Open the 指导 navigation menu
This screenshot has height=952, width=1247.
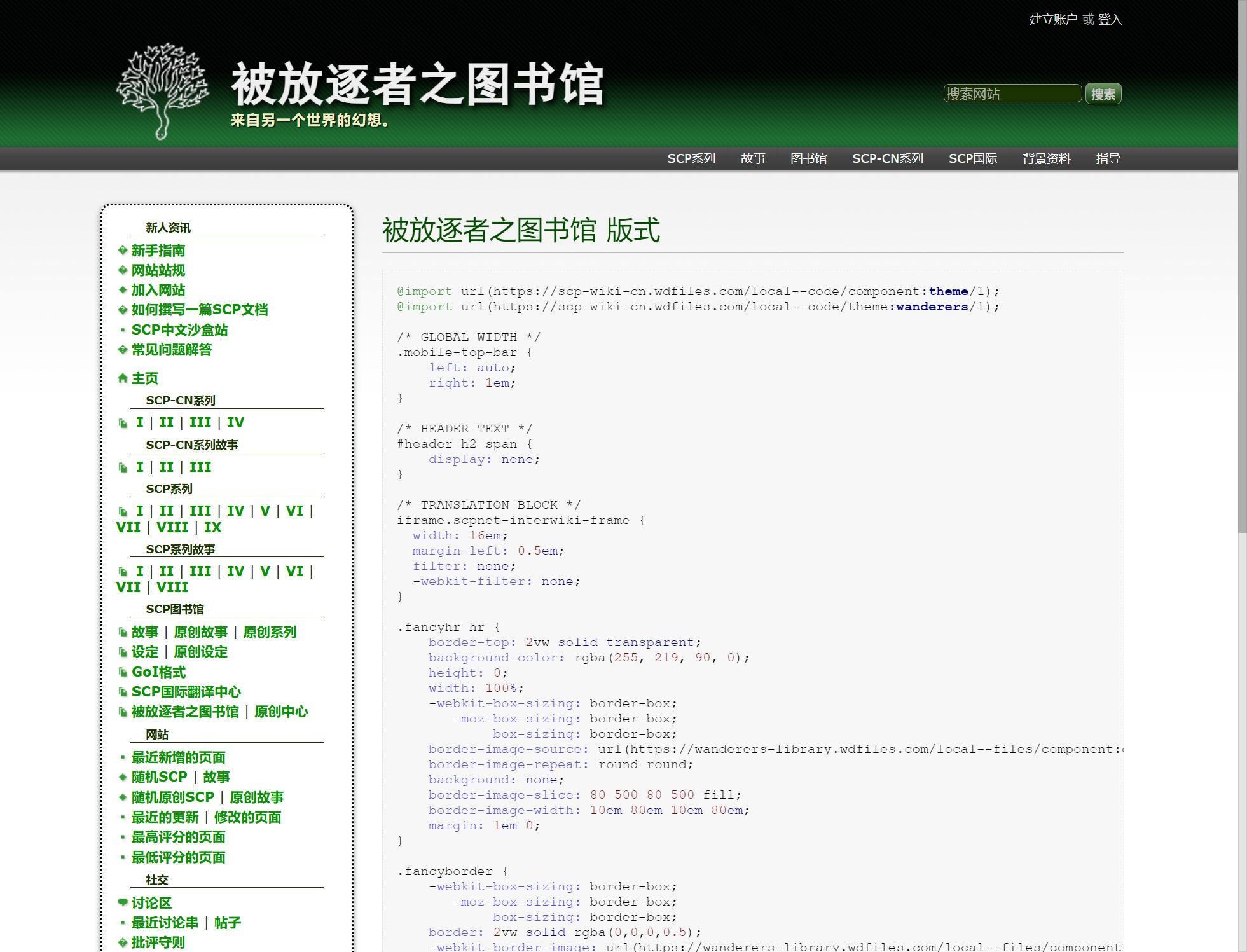[x=1108, y=158]
